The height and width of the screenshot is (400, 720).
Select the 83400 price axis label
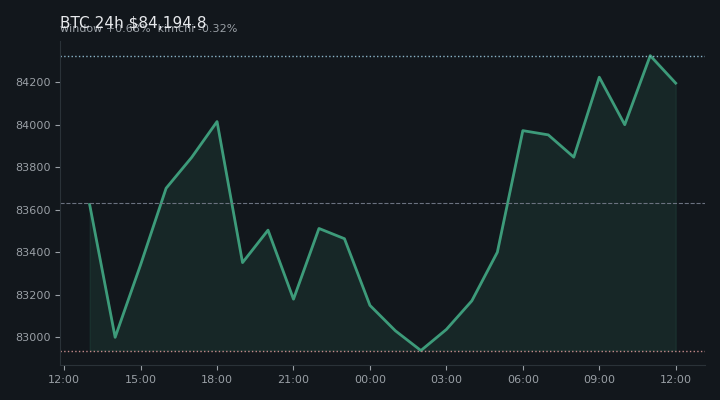[x=33, y=253]
